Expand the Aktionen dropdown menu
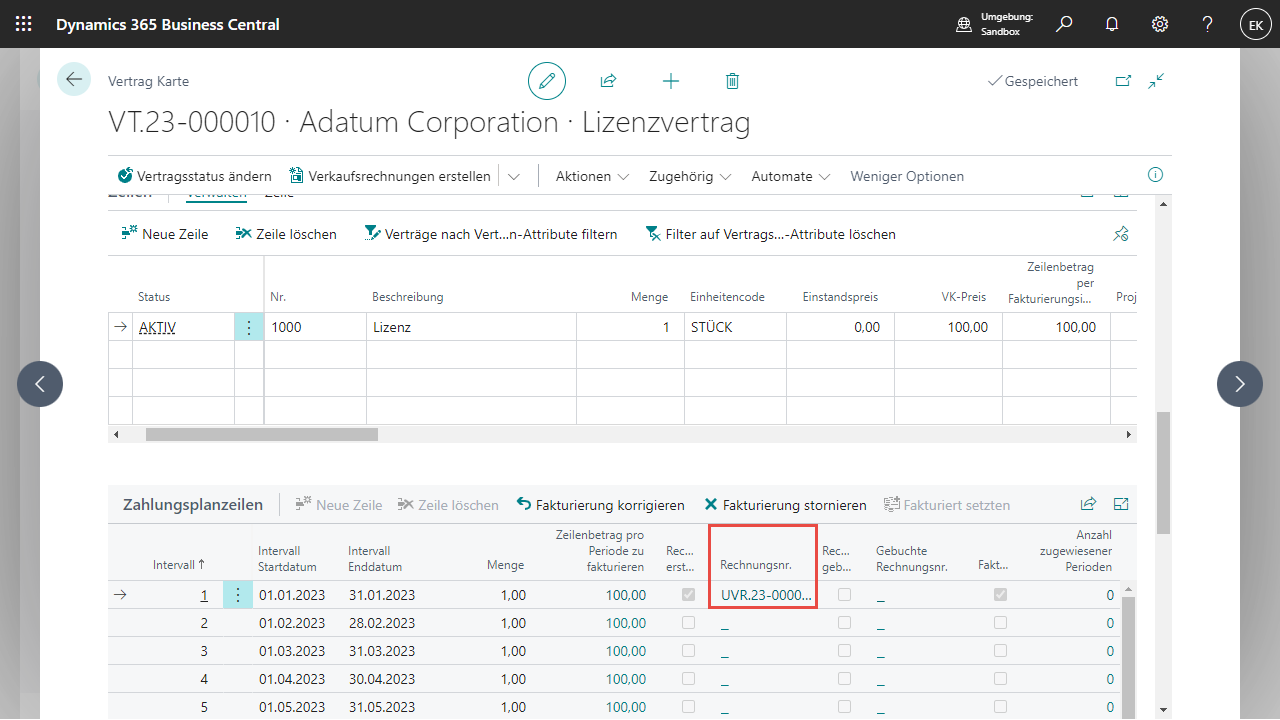The image size is (1280, 720). coord(592,176)
